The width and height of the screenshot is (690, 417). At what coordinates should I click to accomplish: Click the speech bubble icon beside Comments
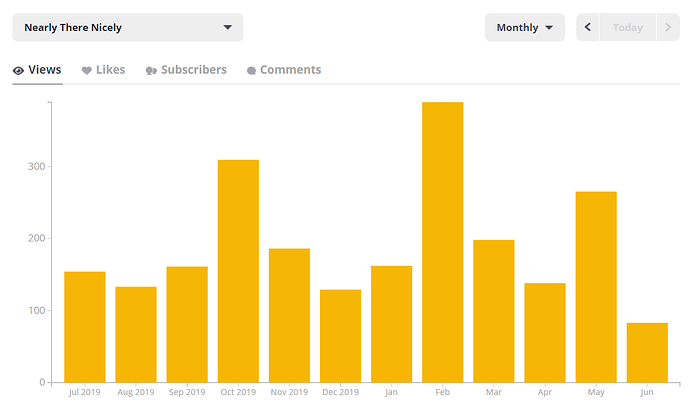click(251, 71)
